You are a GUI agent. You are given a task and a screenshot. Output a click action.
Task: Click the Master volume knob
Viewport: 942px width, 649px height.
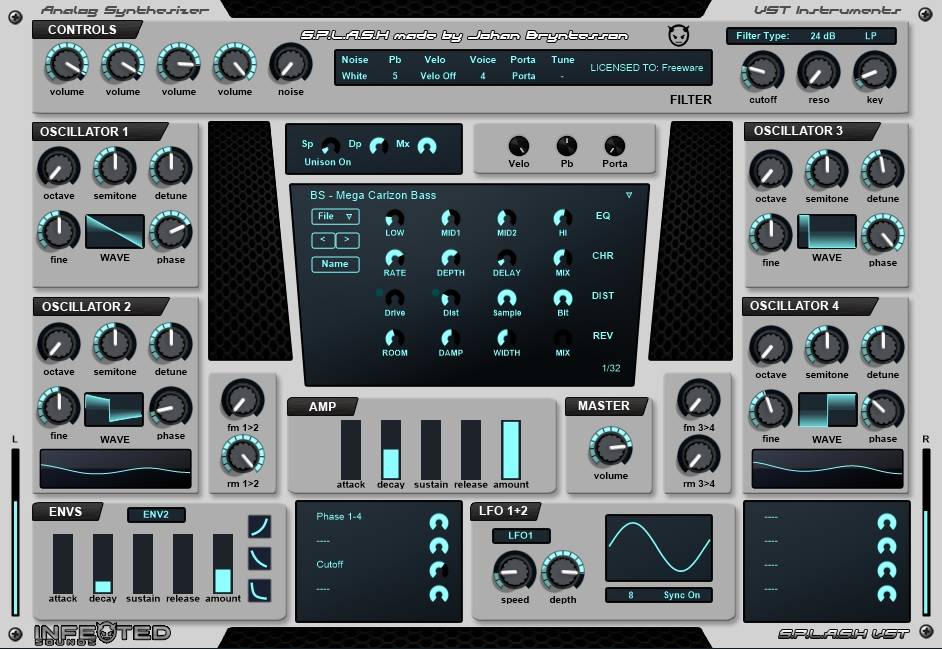[x=610, y=446]
